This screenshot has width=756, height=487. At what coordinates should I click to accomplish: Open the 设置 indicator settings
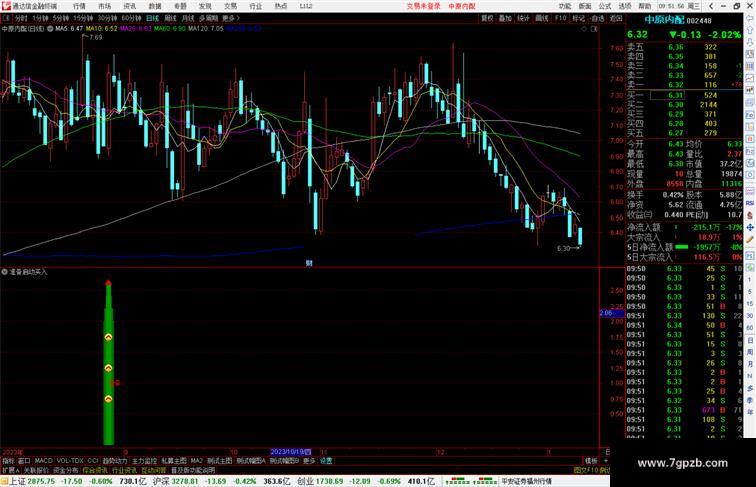tap(326, 461)
